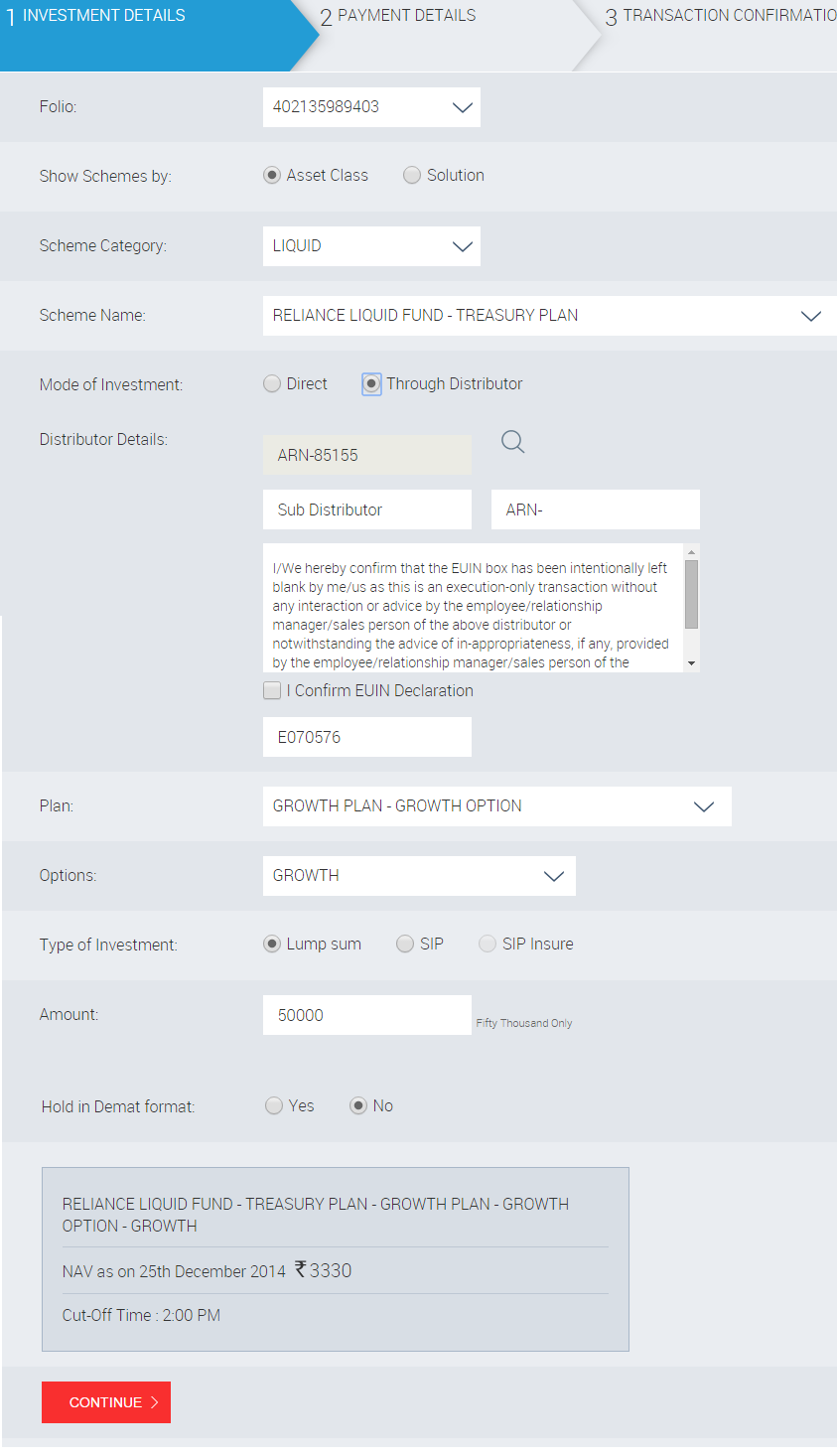Choose Direct mode of investment

tap(272, 383)
